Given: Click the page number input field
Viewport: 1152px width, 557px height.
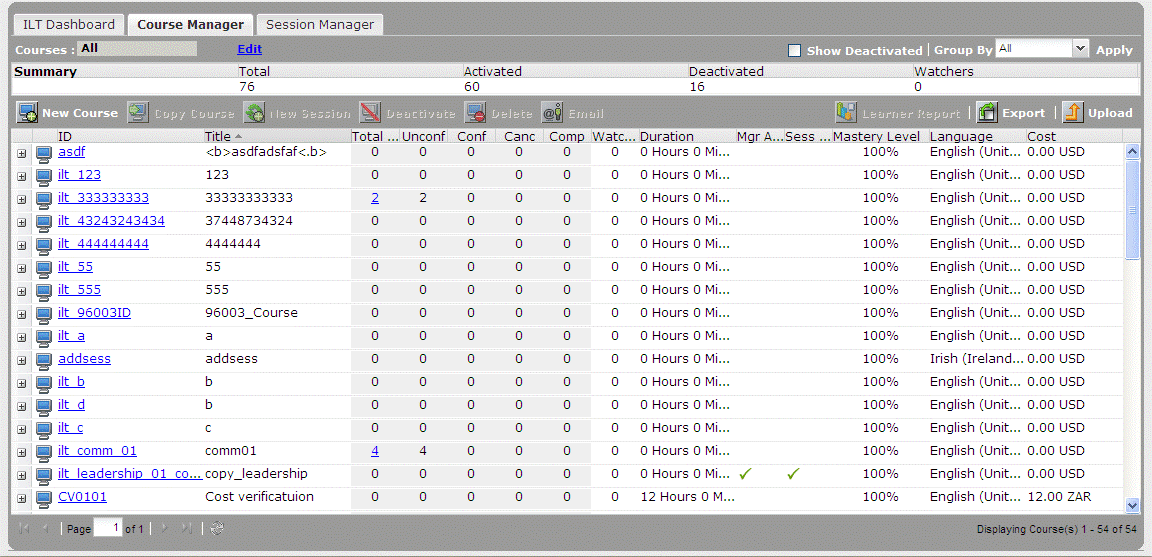Looking at the screenshot, I should (108, 528).
